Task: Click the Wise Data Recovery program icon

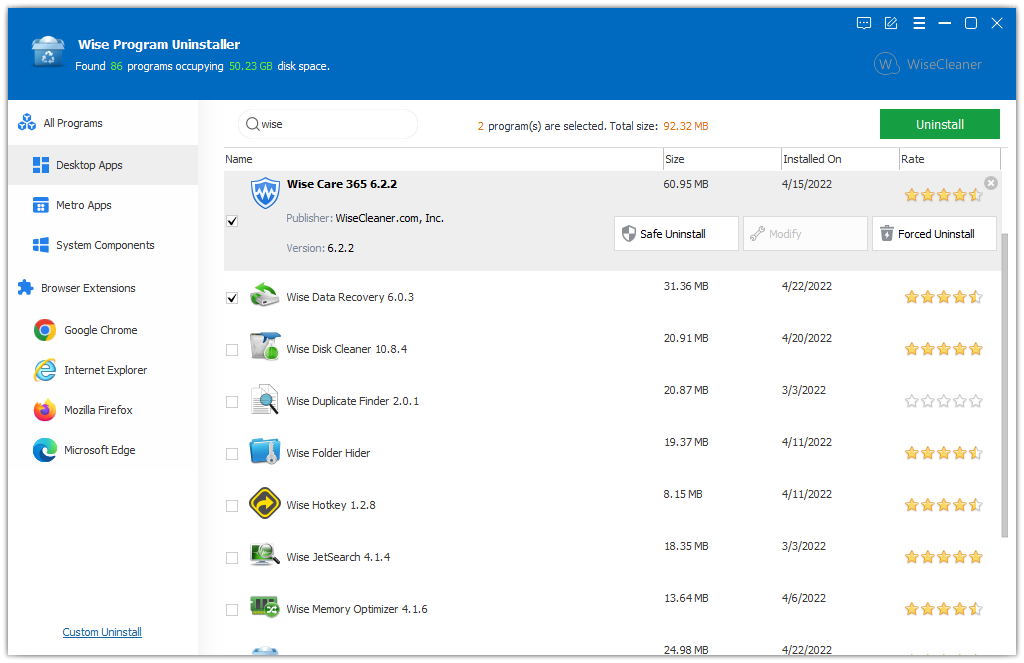Action: 264,296
